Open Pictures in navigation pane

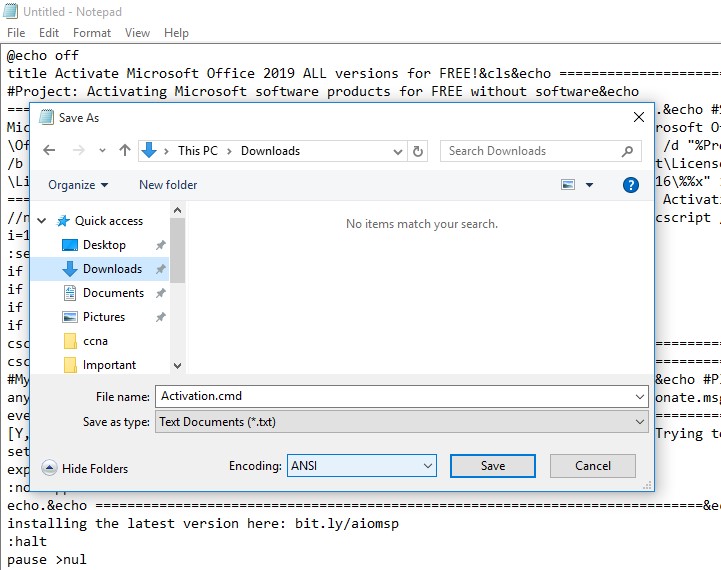(x=103, y=317)
